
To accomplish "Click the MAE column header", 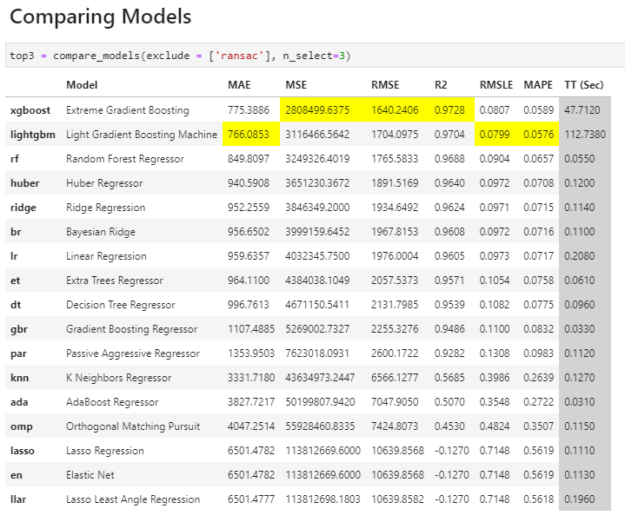I will [239, 85].
